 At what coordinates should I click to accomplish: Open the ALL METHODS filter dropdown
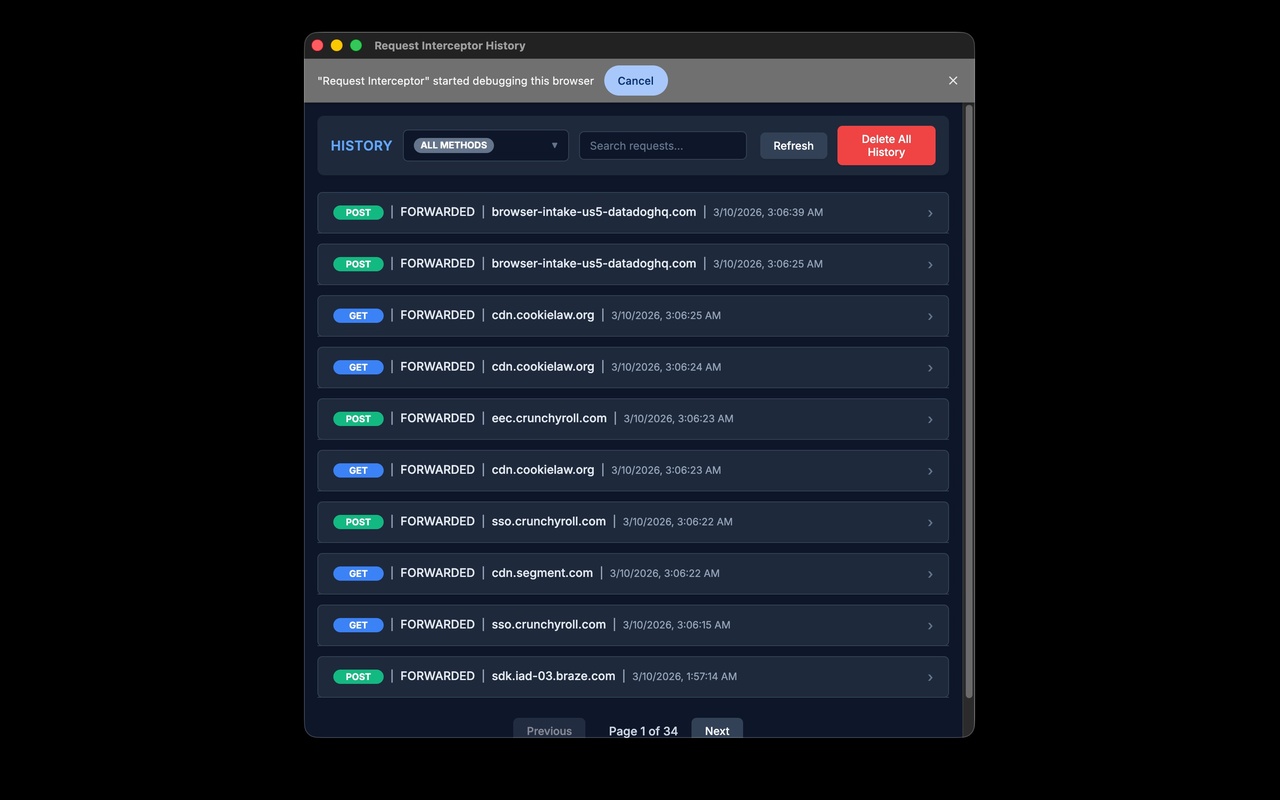(485, 145)
